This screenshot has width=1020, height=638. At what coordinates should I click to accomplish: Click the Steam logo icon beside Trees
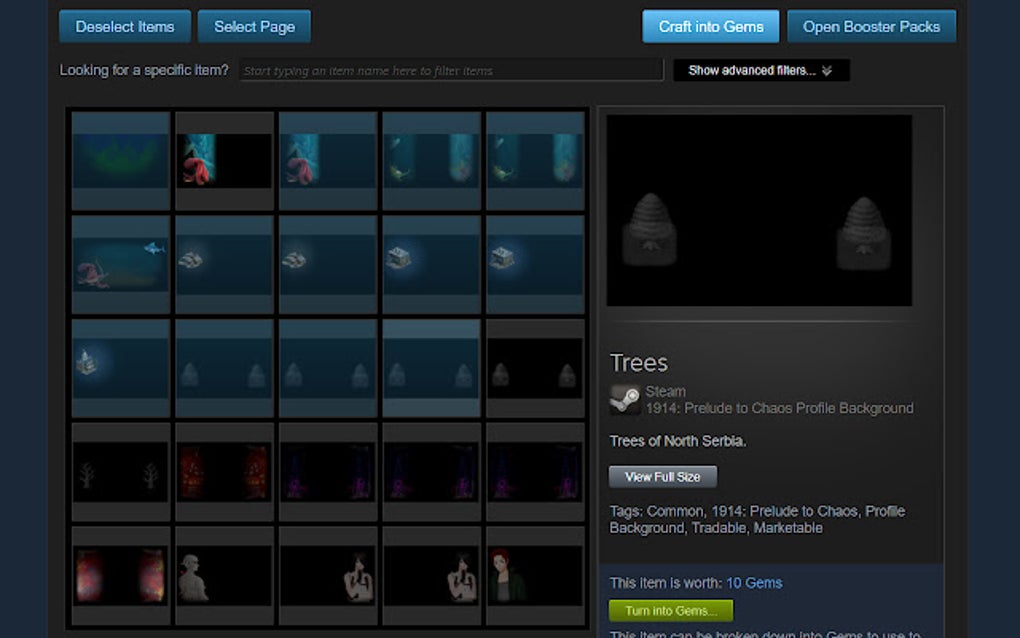(x=624, y=399)
